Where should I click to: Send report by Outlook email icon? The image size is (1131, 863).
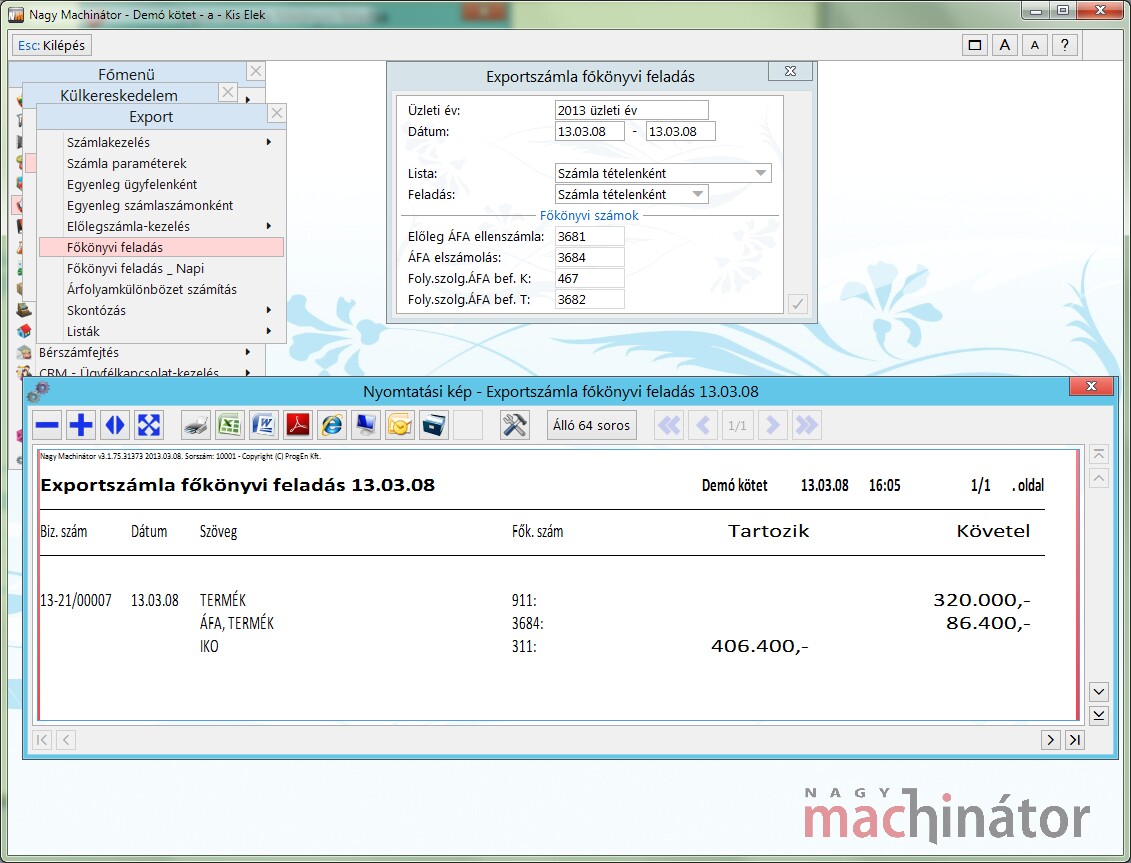(x=400, y=425)
